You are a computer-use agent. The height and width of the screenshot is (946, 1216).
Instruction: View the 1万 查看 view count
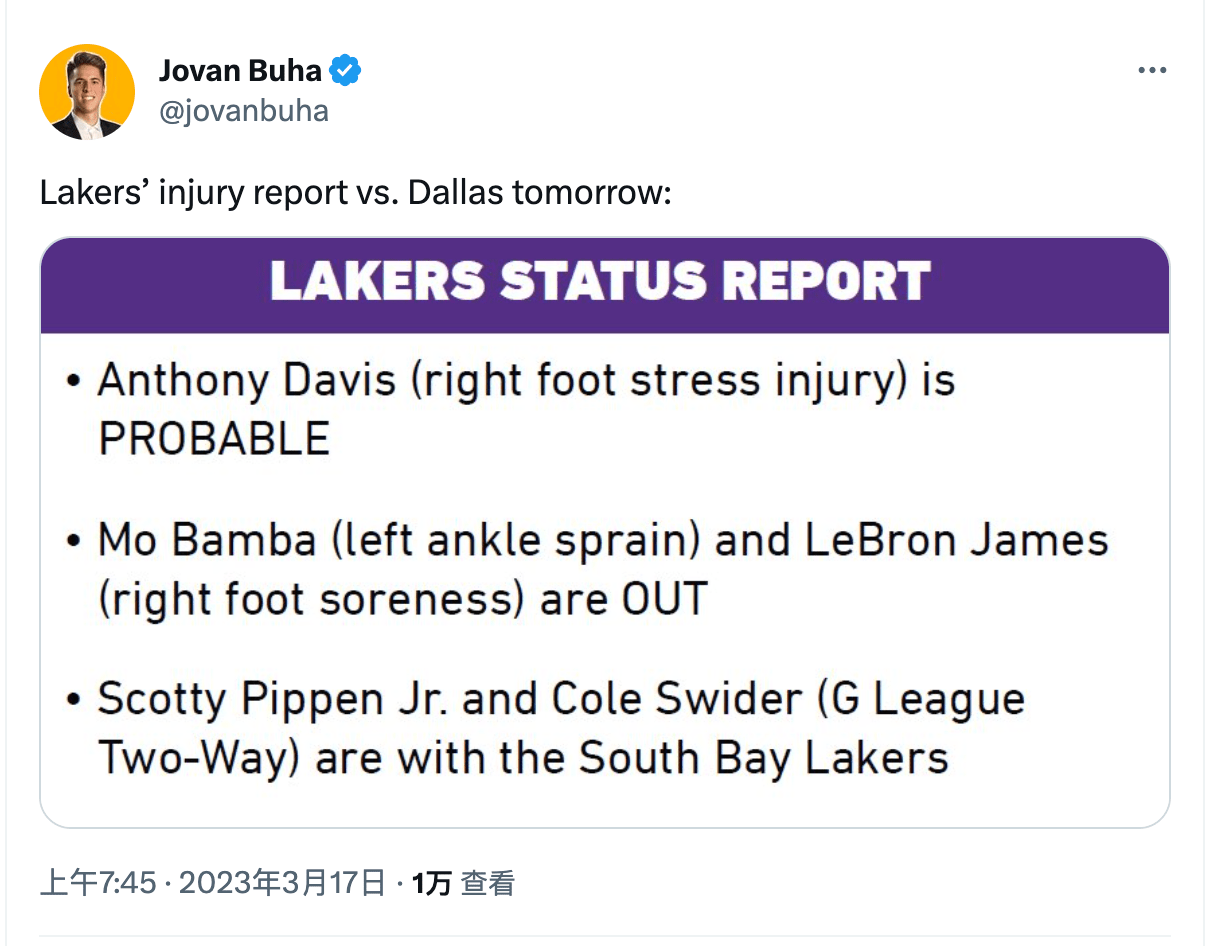tap(463, 883)
